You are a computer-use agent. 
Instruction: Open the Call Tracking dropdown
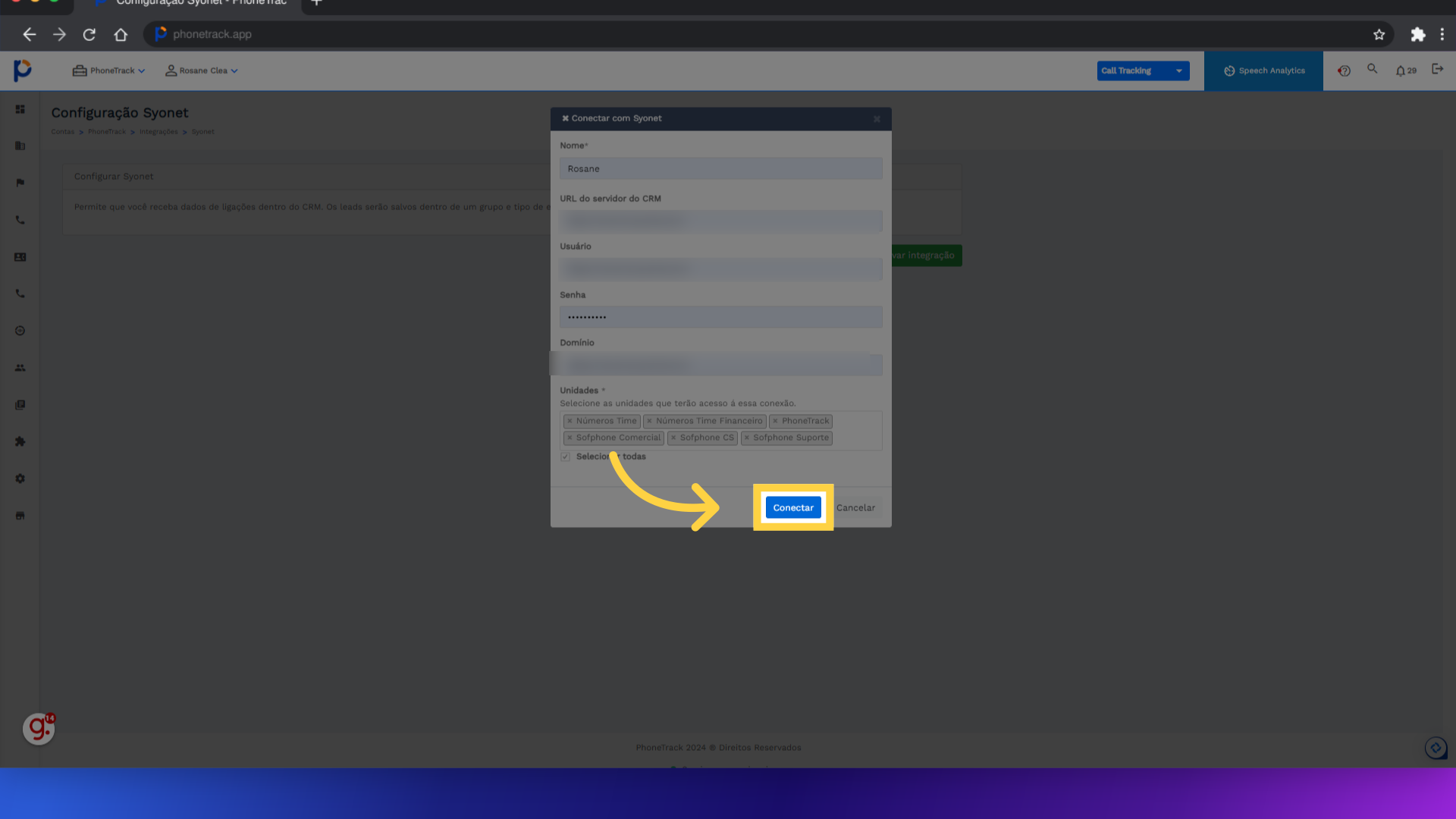coord(1143,71)
